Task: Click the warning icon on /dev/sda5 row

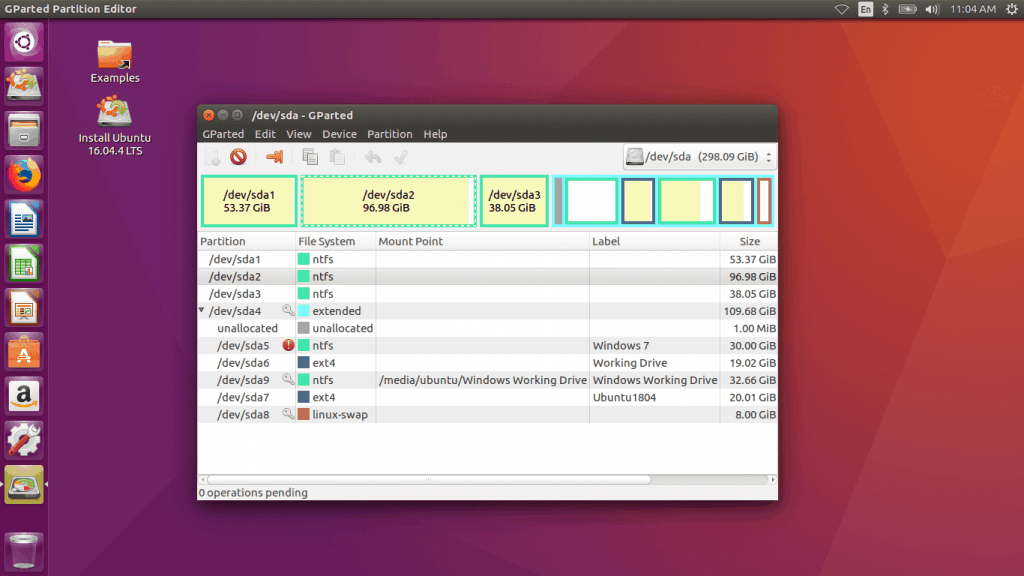Action: (x=289, y=345)
